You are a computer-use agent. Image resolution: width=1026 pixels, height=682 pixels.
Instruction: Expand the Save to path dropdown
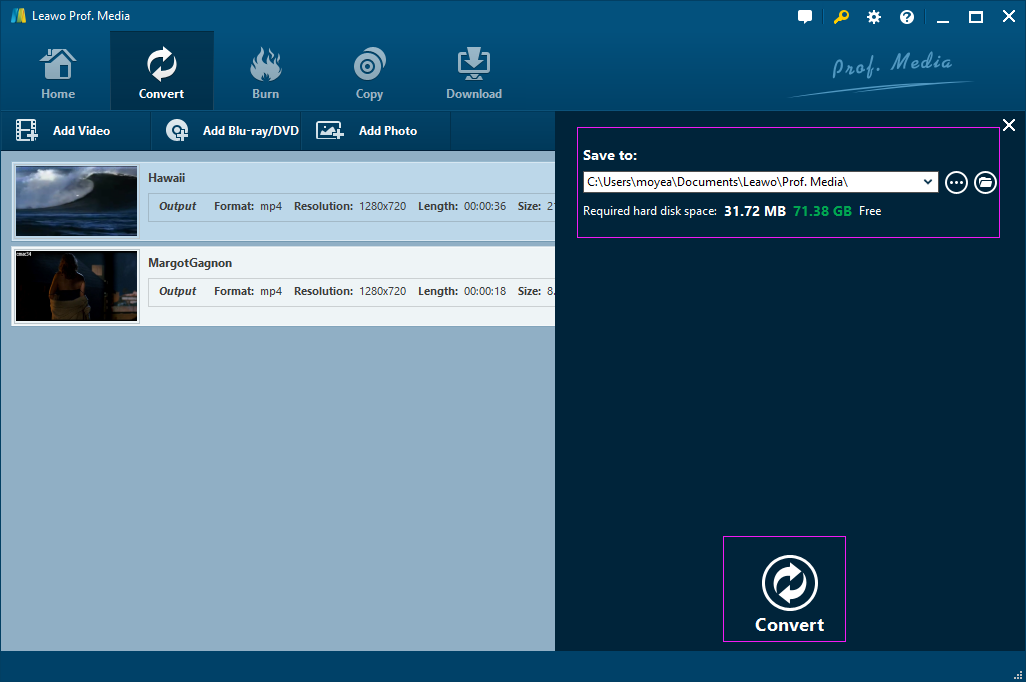pos(928,182)
